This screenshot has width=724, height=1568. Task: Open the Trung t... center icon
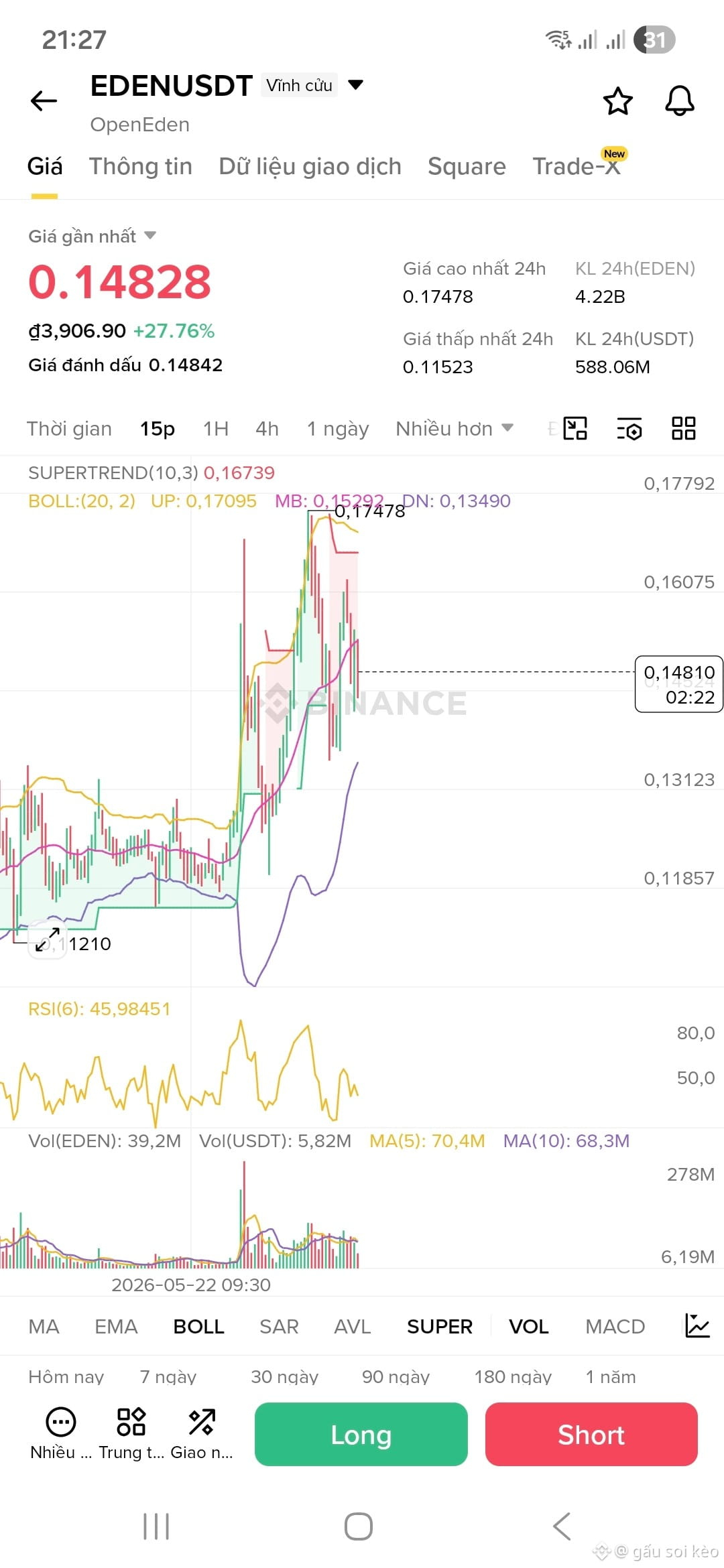point(131,1434)
